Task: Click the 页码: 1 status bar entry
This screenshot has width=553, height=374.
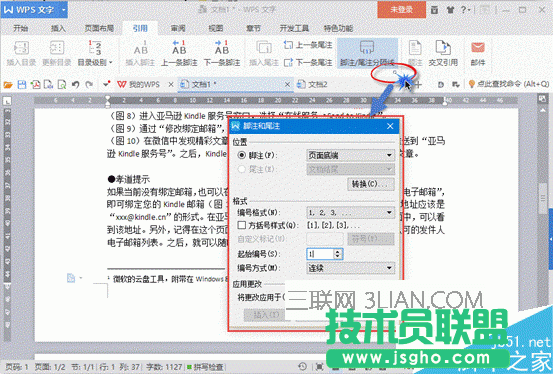Action: [17, 367]
